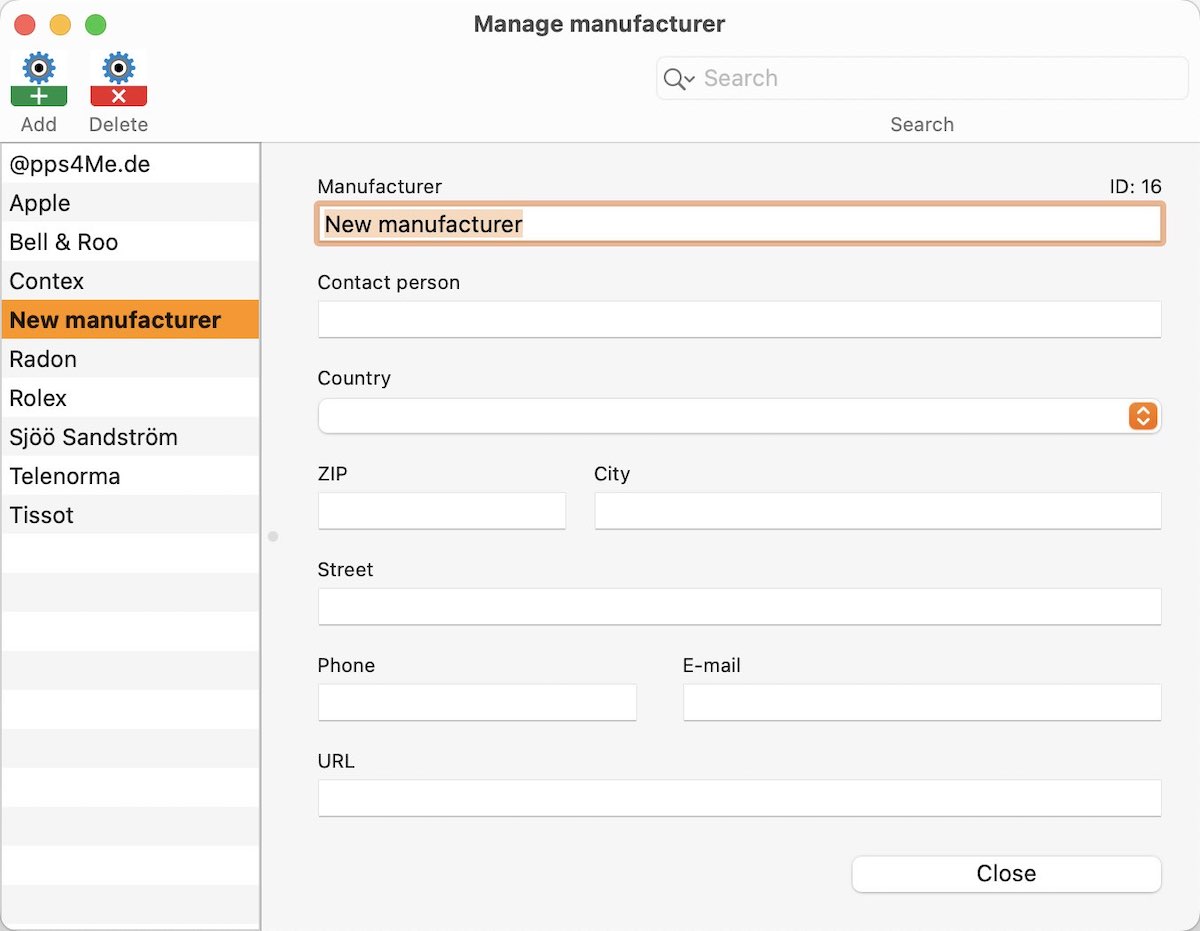1200x931 pixels.
Task: Click the Street input field
Action: pyautogui.click(x=740, y=607)
